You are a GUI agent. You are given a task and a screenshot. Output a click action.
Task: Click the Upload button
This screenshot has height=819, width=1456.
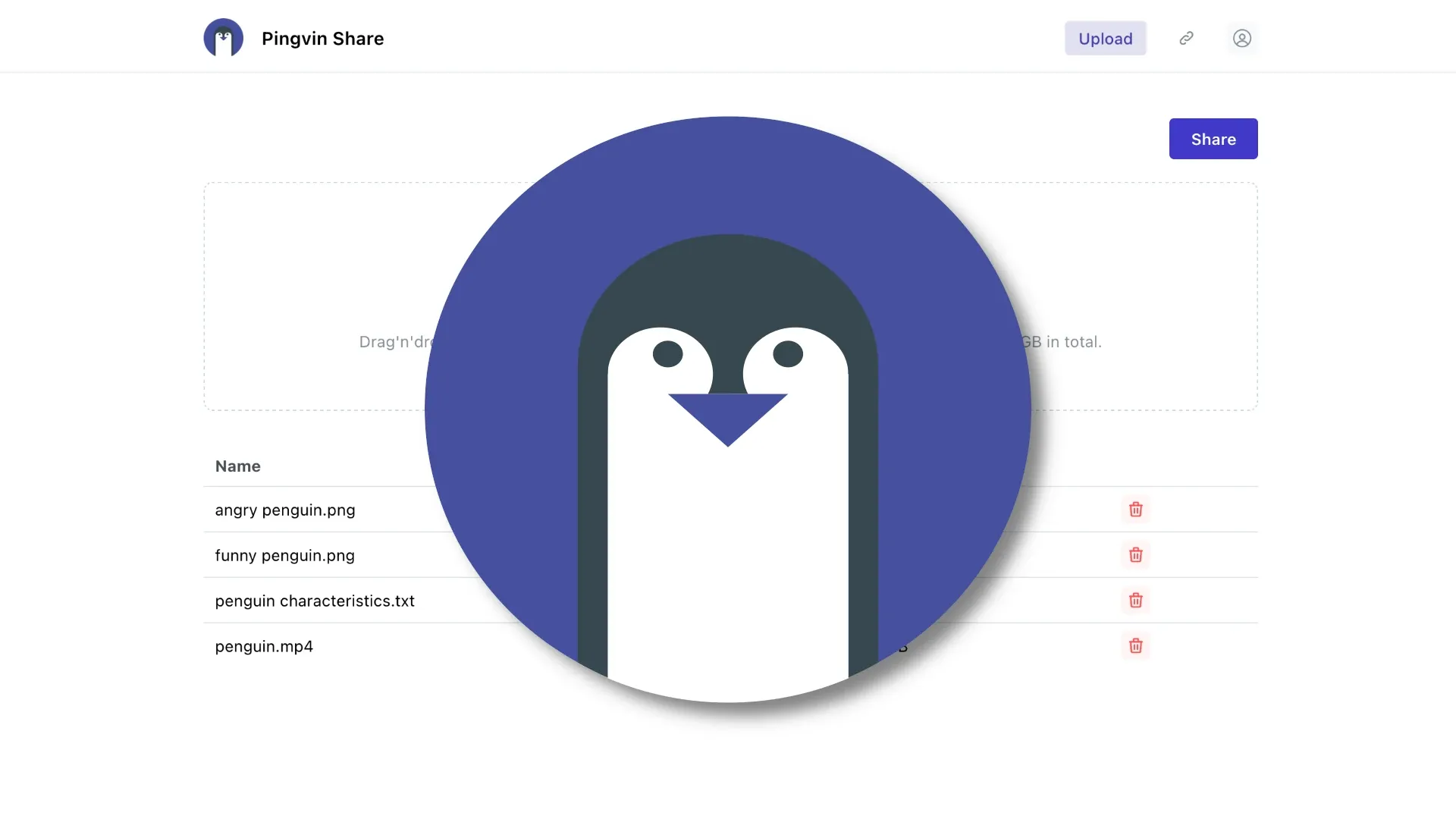(1105, 38)
